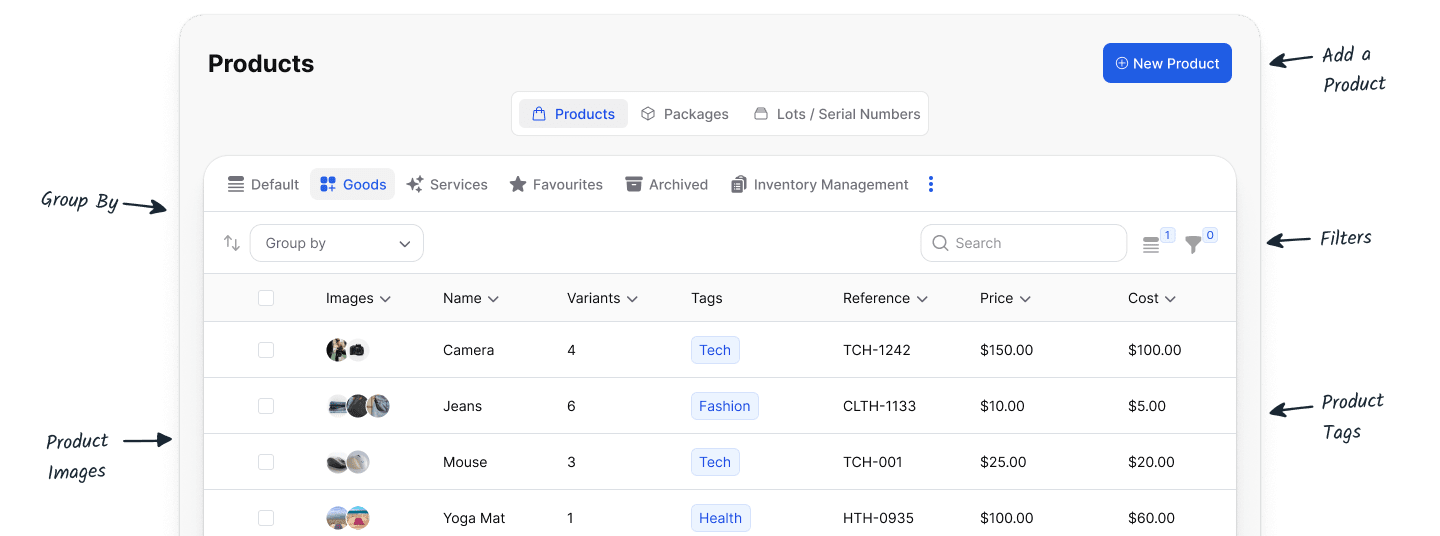Click the product name Yoga Mat
Viewport: 1440px width, 536px height.
tap(474, 518)
